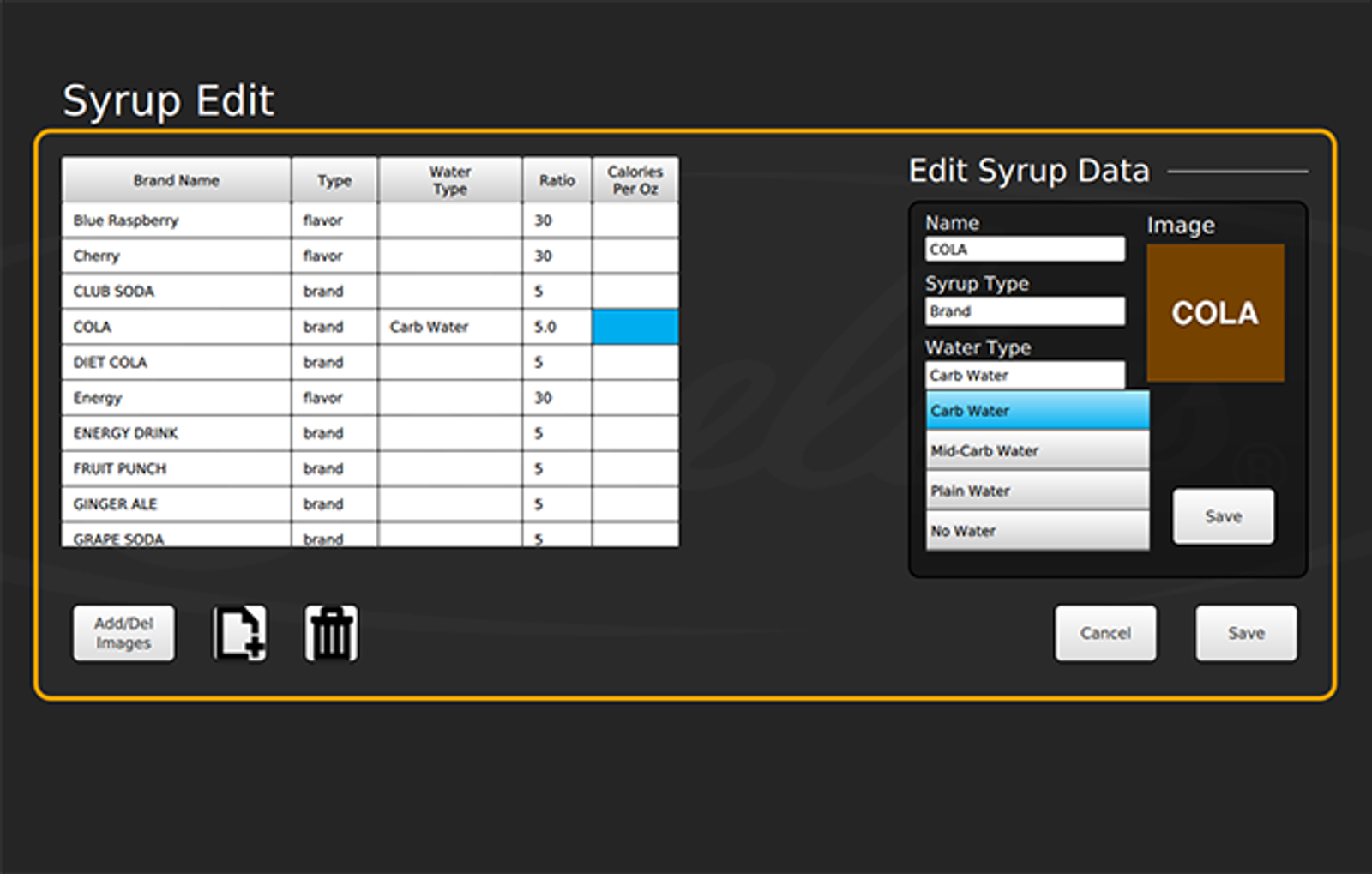Select the Blue Raspberry row
Screen dimensions: 1372x874
click(x=370, y=220)
